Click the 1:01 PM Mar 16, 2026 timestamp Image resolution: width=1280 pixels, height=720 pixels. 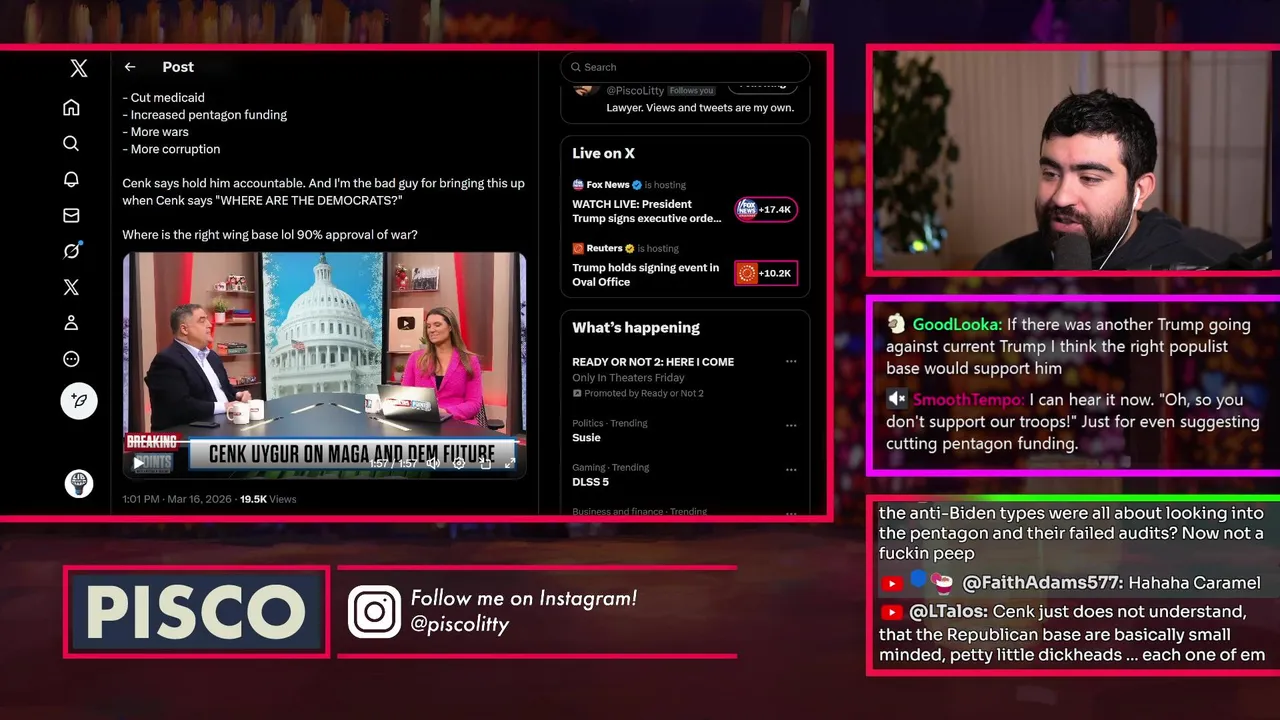[177, 499]
